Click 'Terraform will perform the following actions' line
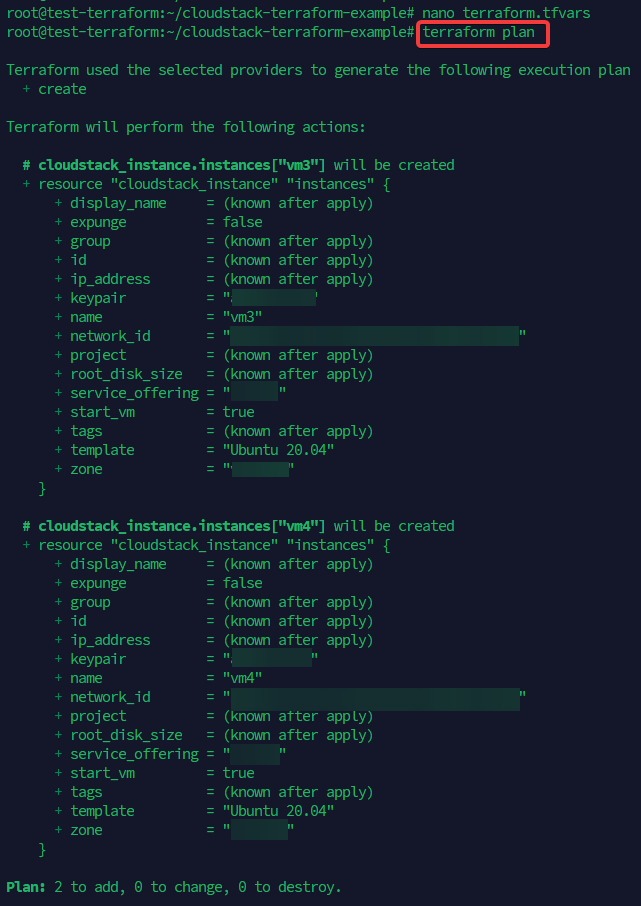Screen dimensions: 641x906 coord(186,127)
